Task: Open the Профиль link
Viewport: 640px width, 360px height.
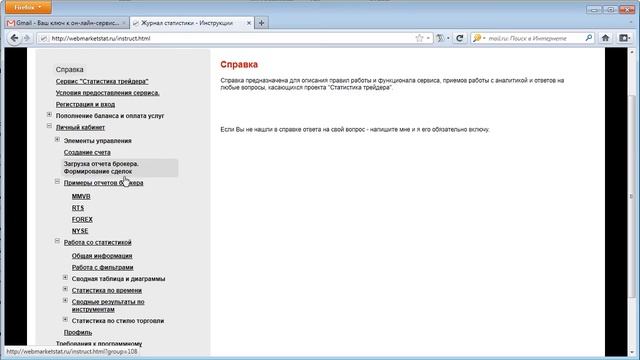Action: click(78, 332)
